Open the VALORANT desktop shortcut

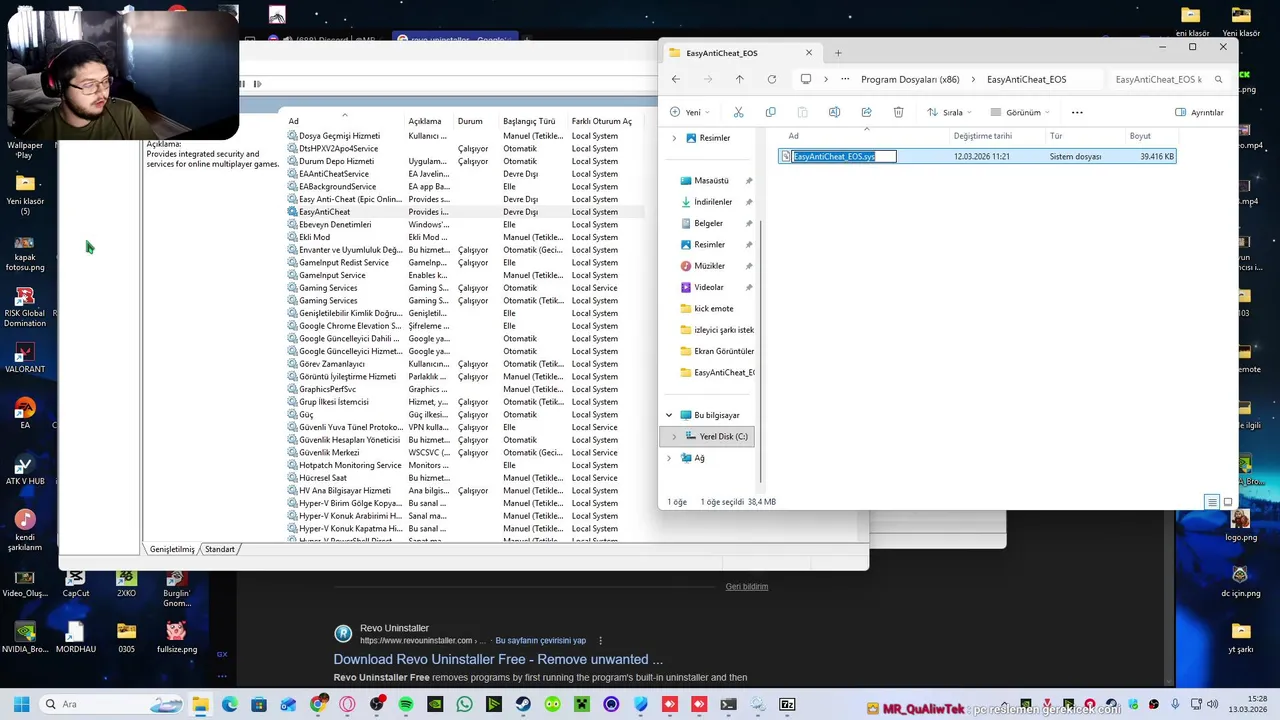click(x=25, y=358)
